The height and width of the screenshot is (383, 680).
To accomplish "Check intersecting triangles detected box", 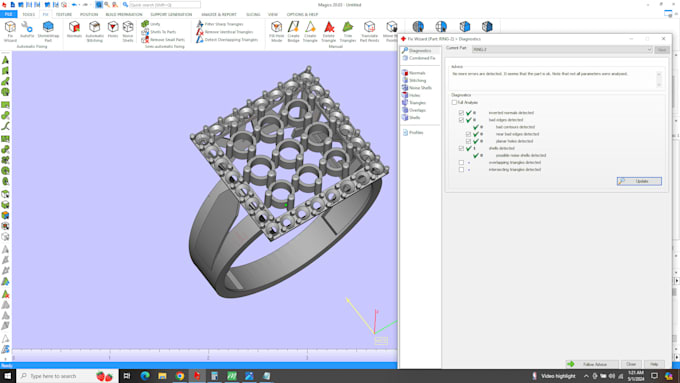I will 461,170.
